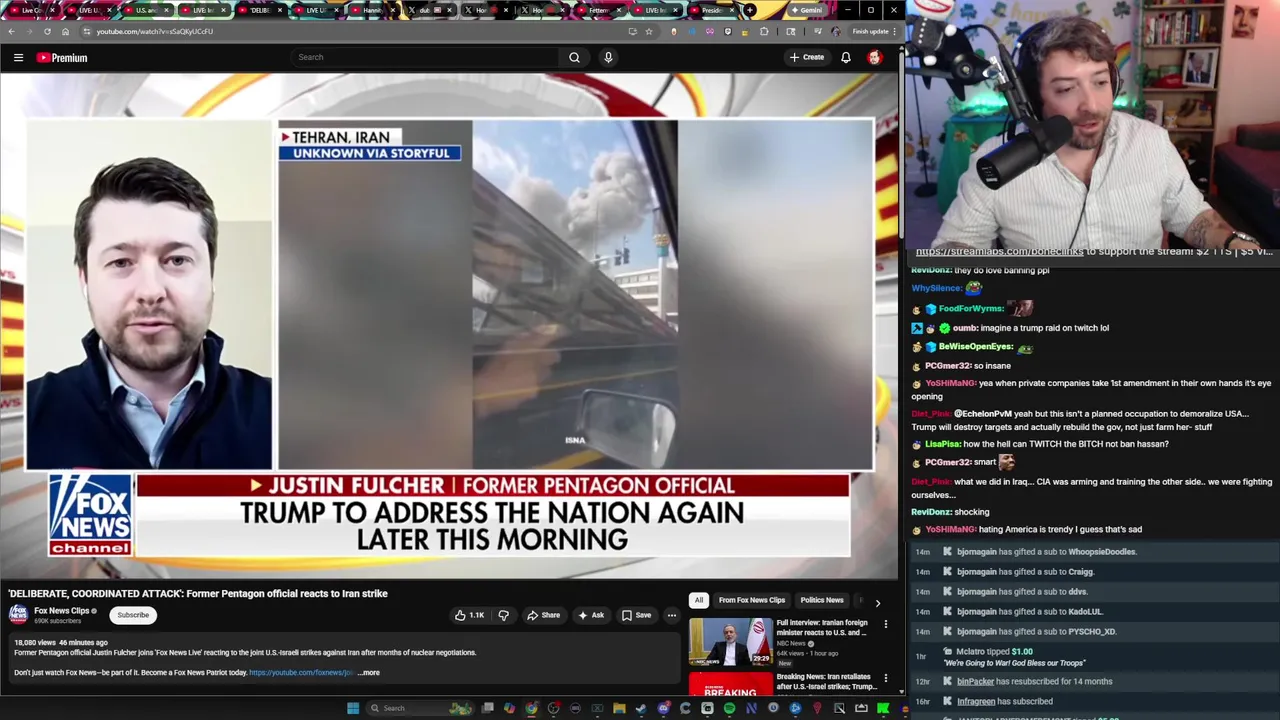Open Fox News Clips channel avatar
Image resolution: width=1280 pixels, height=720 pixels.
point(18,614)
